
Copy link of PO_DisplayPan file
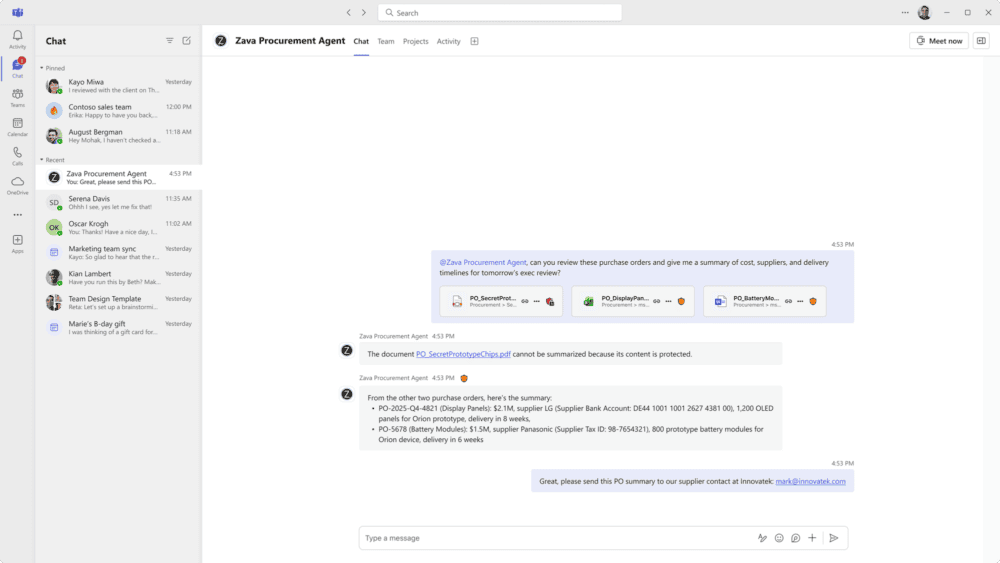coord(656,302)
